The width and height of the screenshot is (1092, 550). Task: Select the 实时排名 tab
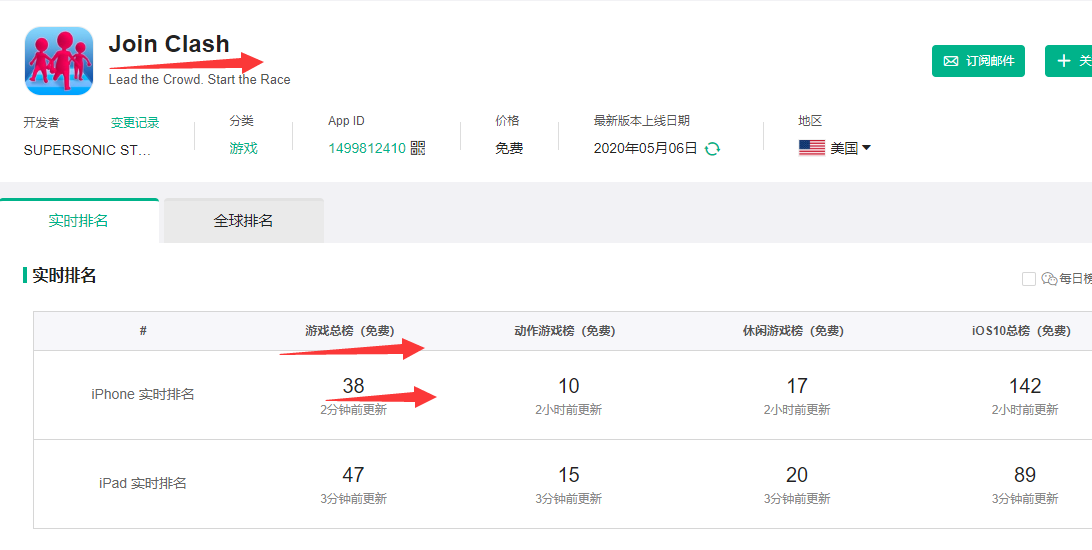(x=78, y=221)
